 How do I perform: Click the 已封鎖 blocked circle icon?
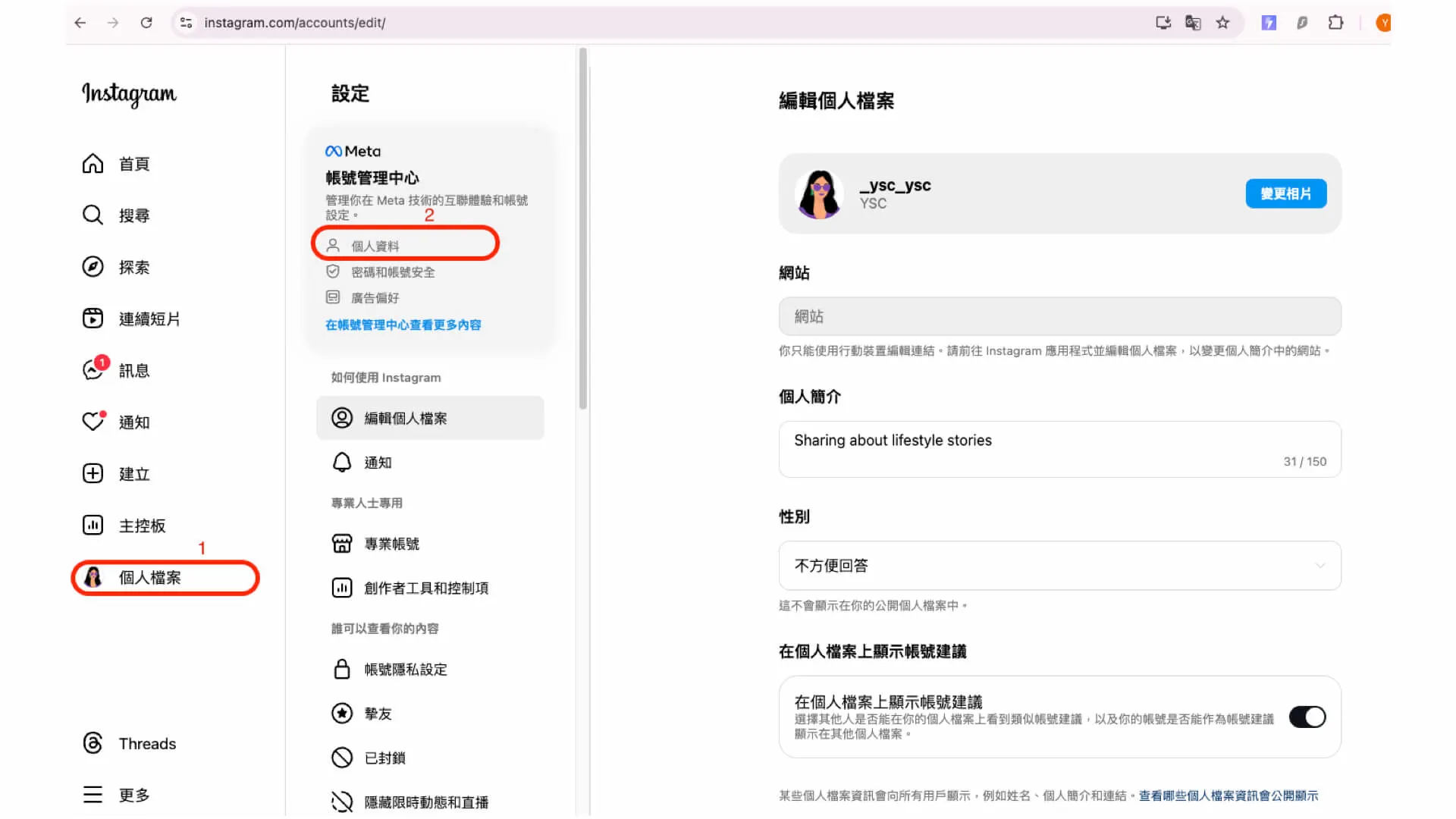[x=342, y=758]
